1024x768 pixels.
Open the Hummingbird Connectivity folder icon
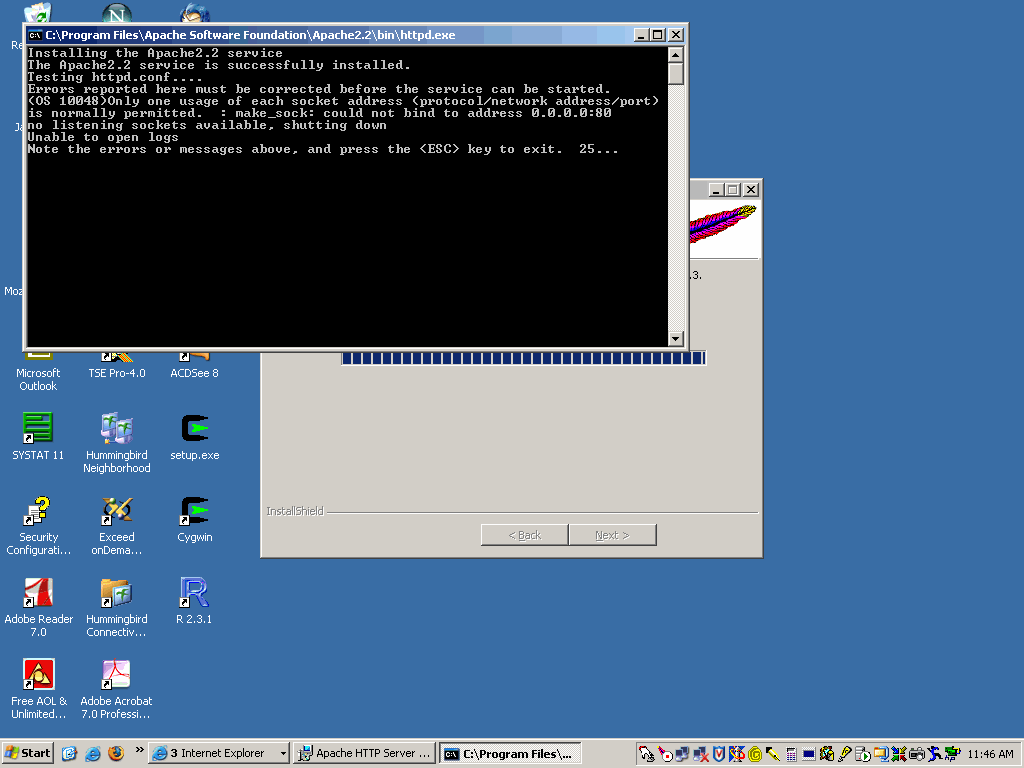[117, 607]
